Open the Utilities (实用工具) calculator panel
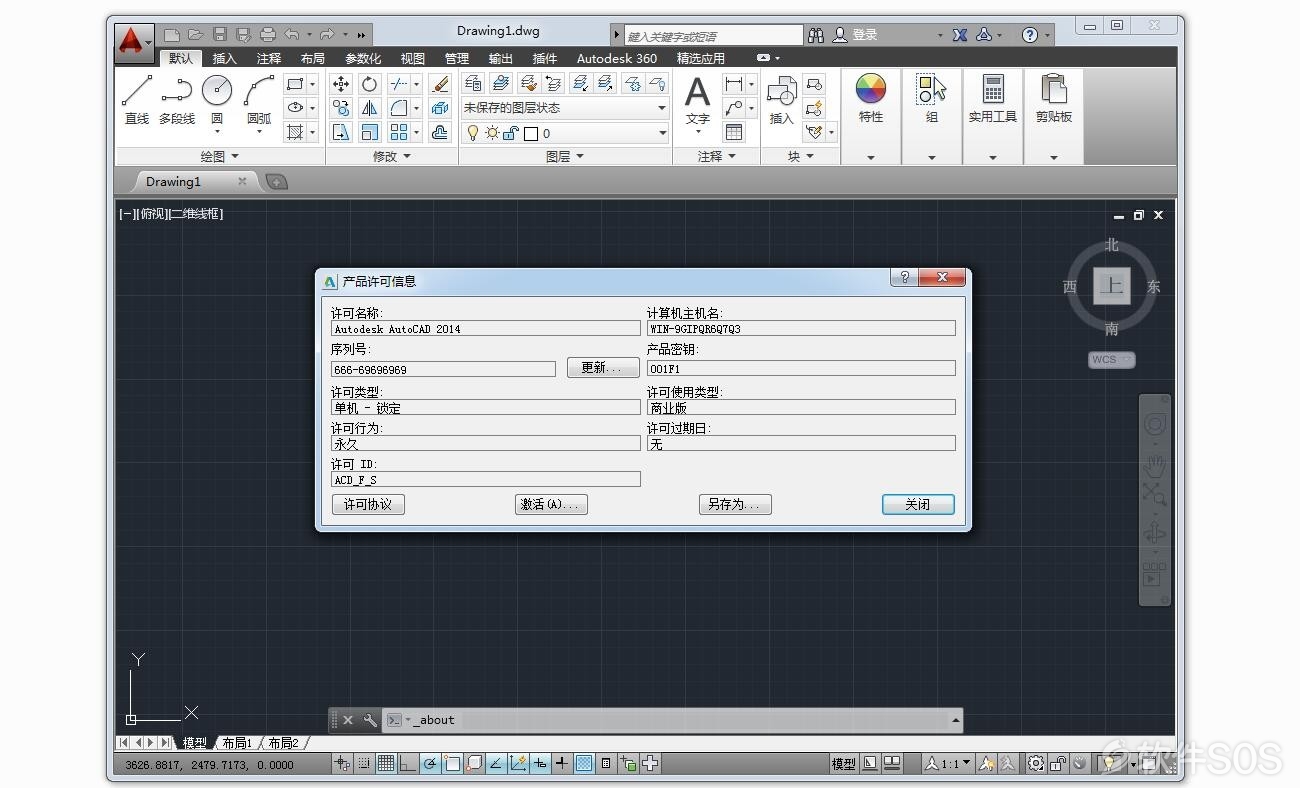This screenshot has height=788, width=1300. coord(992,98)
